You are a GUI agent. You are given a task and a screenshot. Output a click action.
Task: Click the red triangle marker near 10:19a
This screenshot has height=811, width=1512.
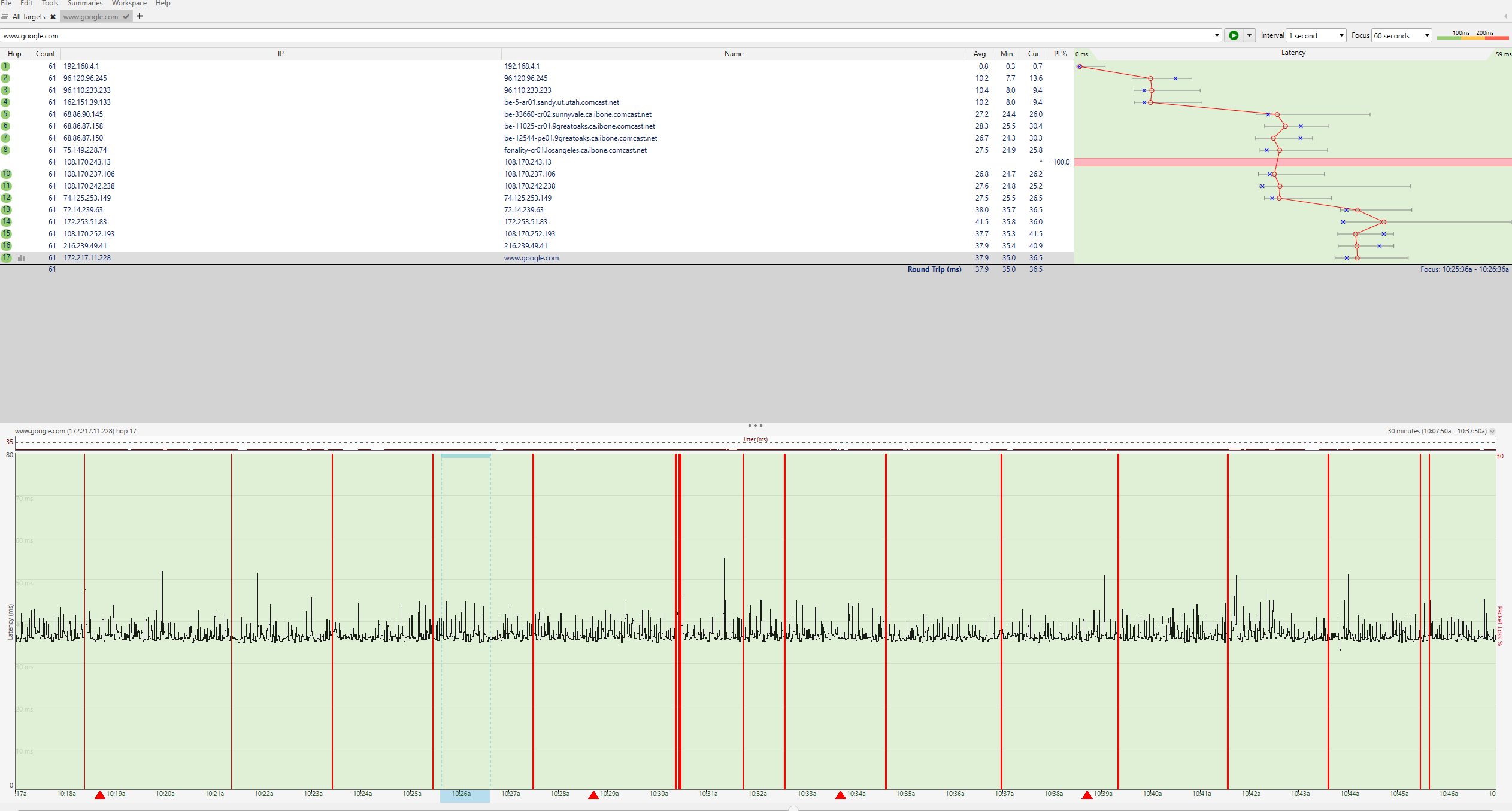pos(100,795)
